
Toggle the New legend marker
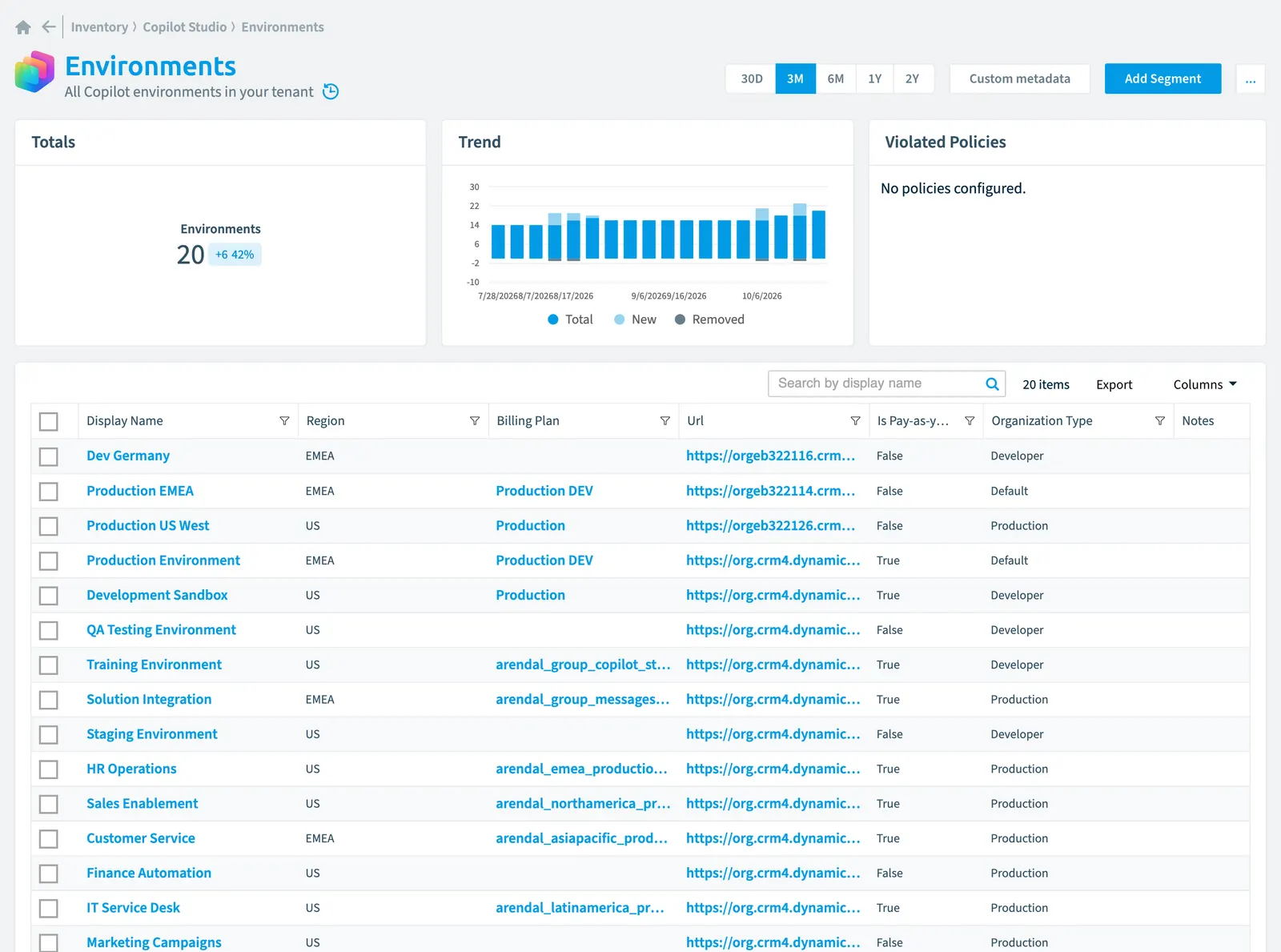(x=620, y=319)
